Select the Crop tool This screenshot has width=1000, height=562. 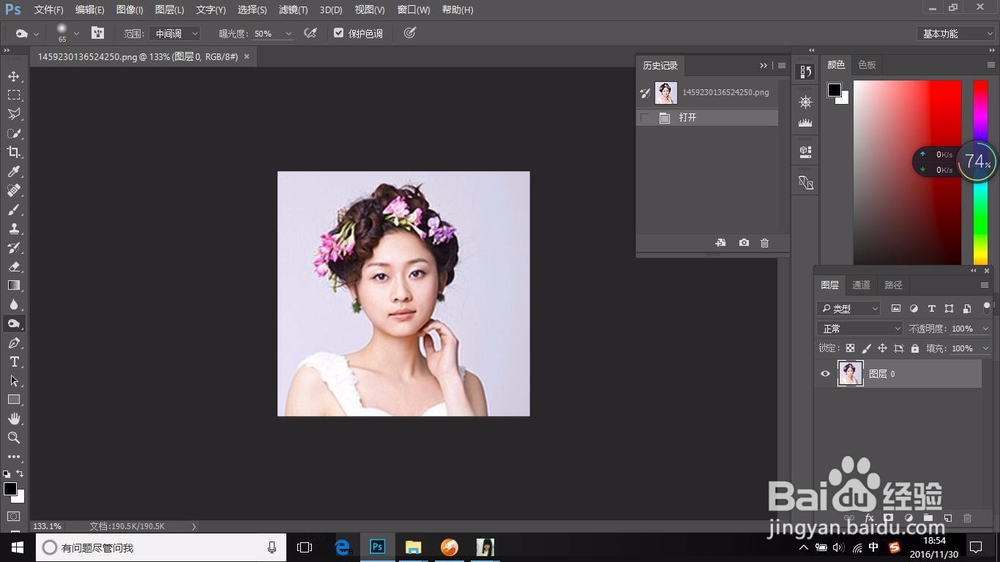click(x=13, y=152)
